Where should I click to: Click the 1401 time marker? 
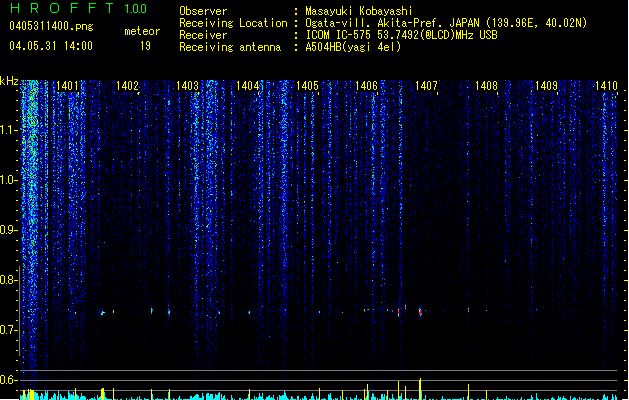tap(67, 86)
